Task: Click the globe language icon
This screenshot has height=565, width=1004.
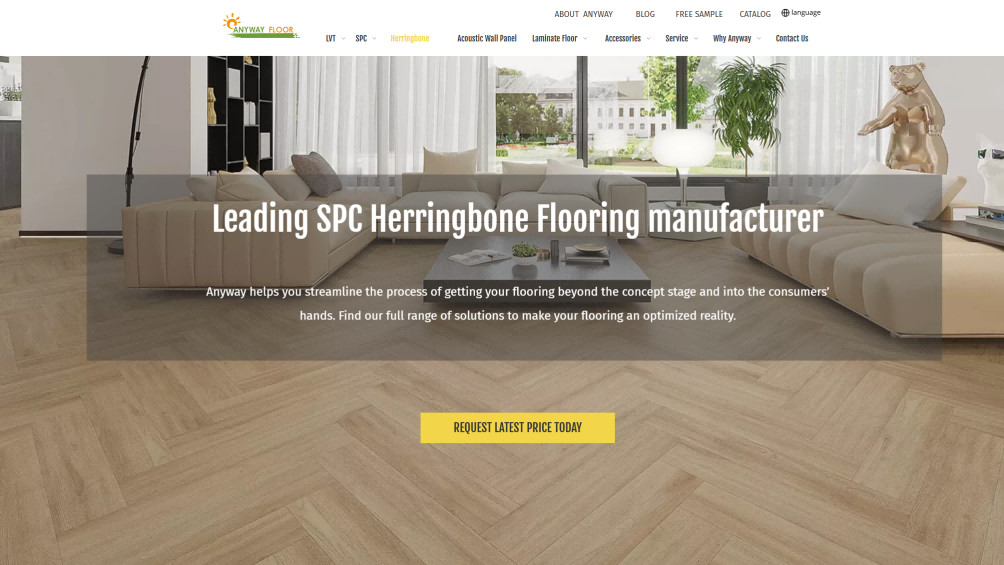Action: (785, 13)
